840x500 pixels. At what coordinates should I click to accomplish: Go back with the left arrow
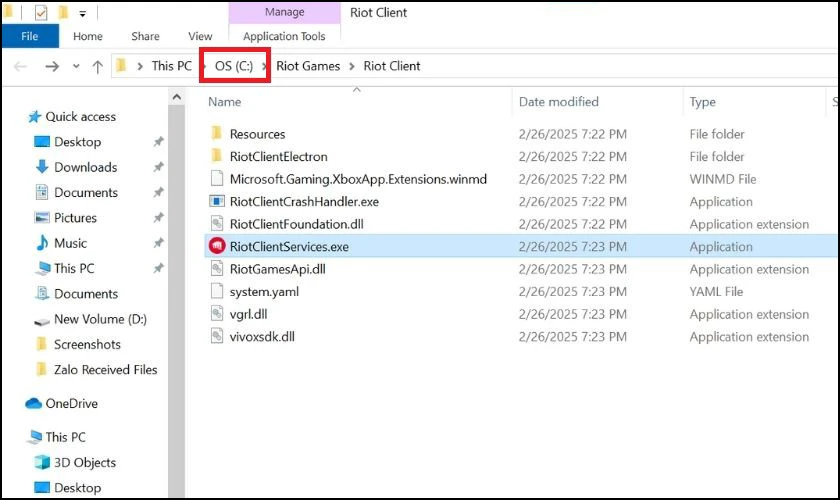[20, 66]
